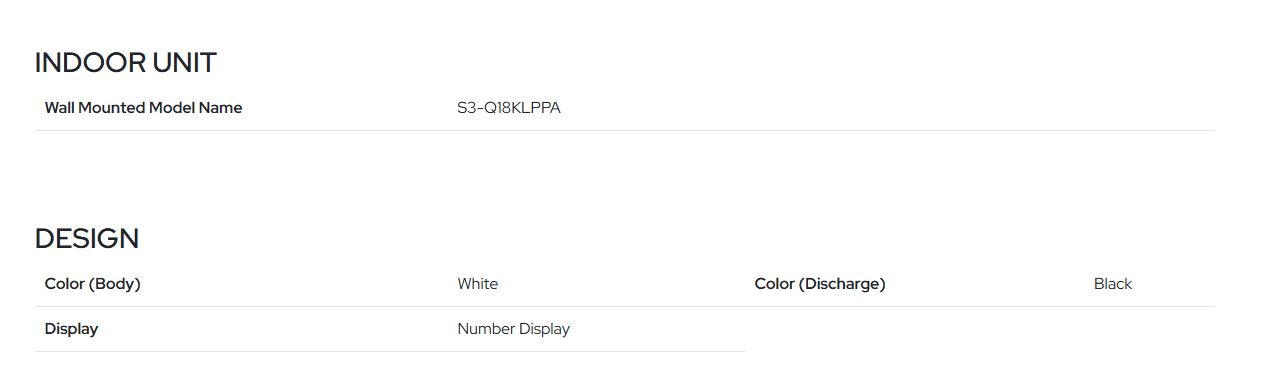
Task: Click the word UNIT in the heading
Action: (185, 63)
